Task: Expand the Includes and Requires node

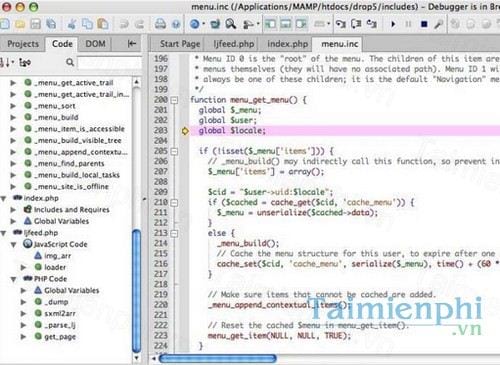Action: click(13, 210)
